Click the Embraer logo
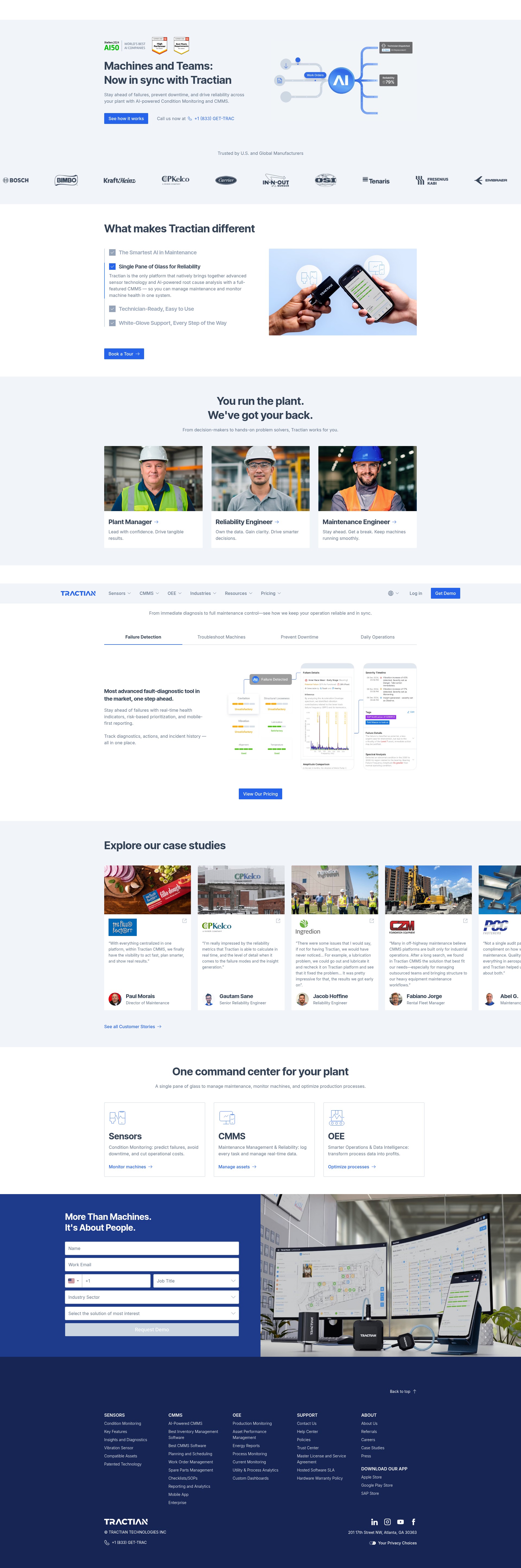521x1568 pixels. pos(491,180)
